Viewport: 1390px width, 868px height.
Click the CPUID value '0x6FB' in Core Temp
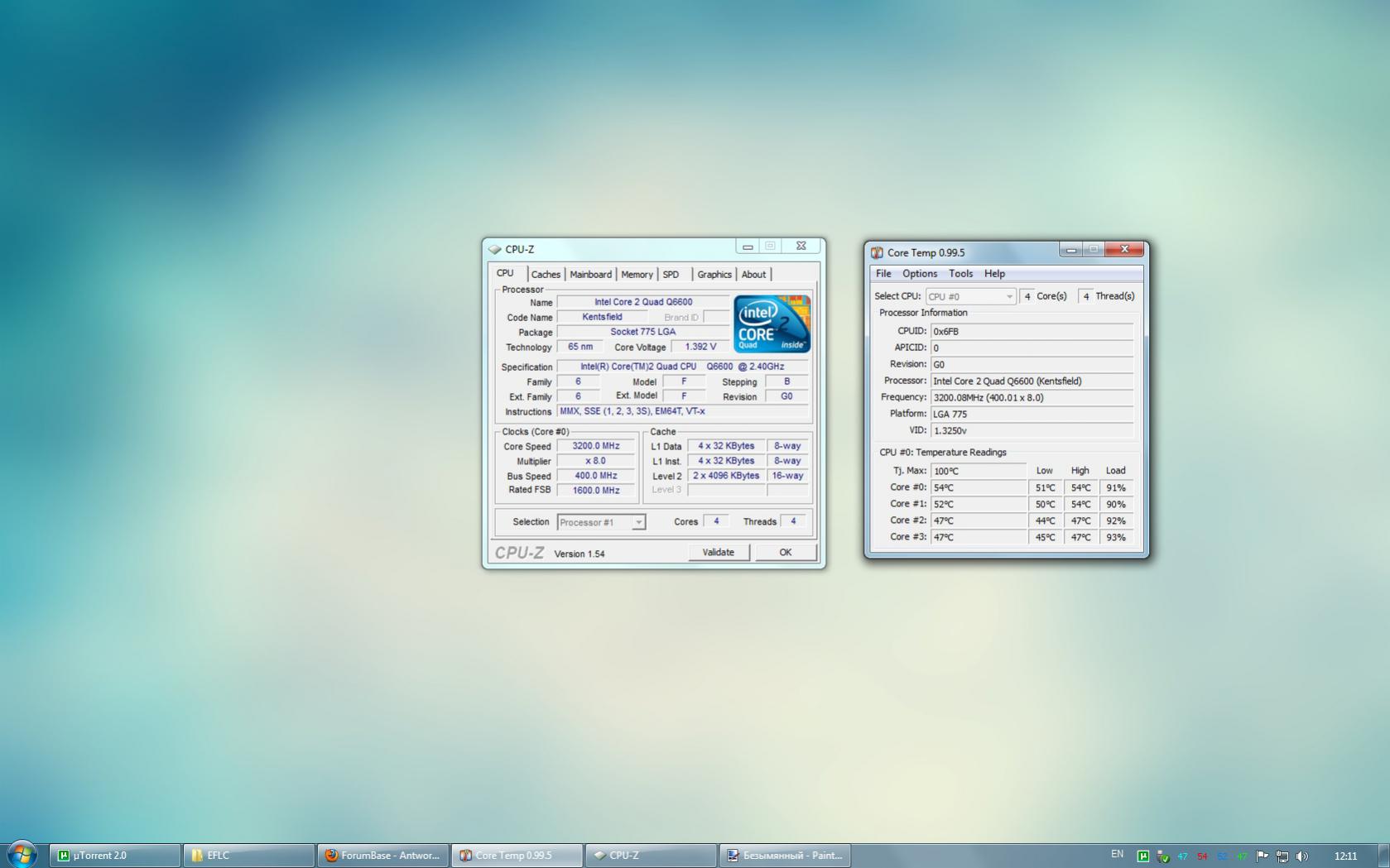1032,331
